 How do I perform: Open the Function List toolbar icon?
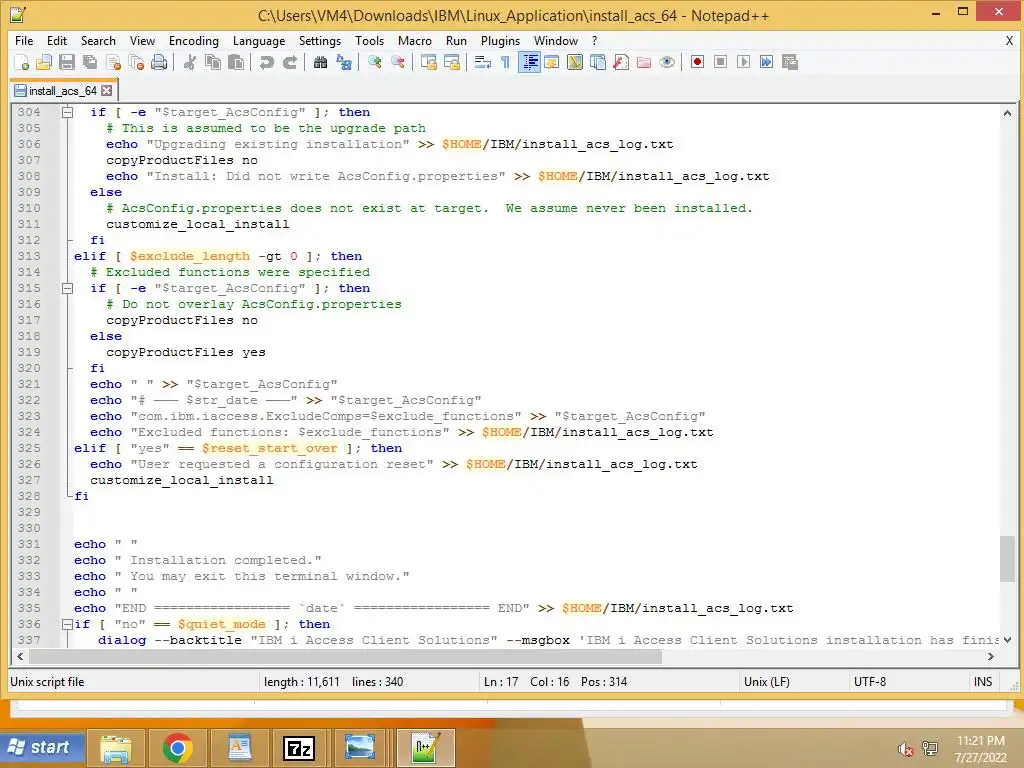(x=621, y=62)
